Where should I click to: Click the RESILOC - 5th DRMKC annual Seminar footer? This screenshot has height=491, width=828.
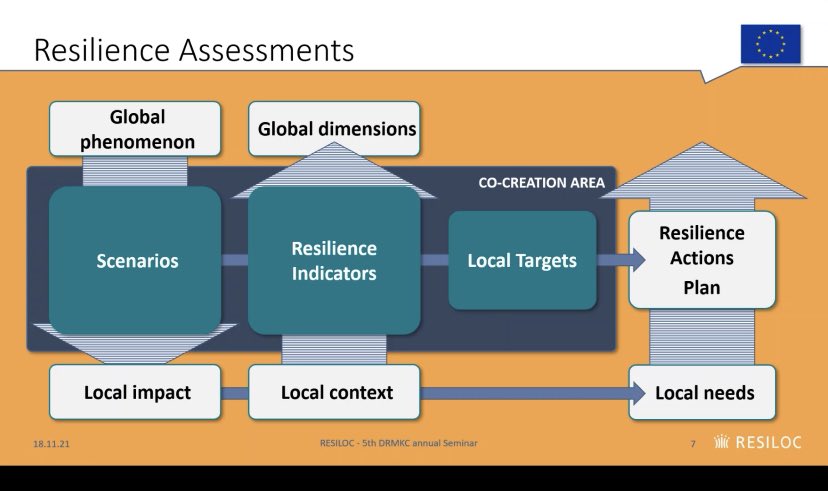399,443
